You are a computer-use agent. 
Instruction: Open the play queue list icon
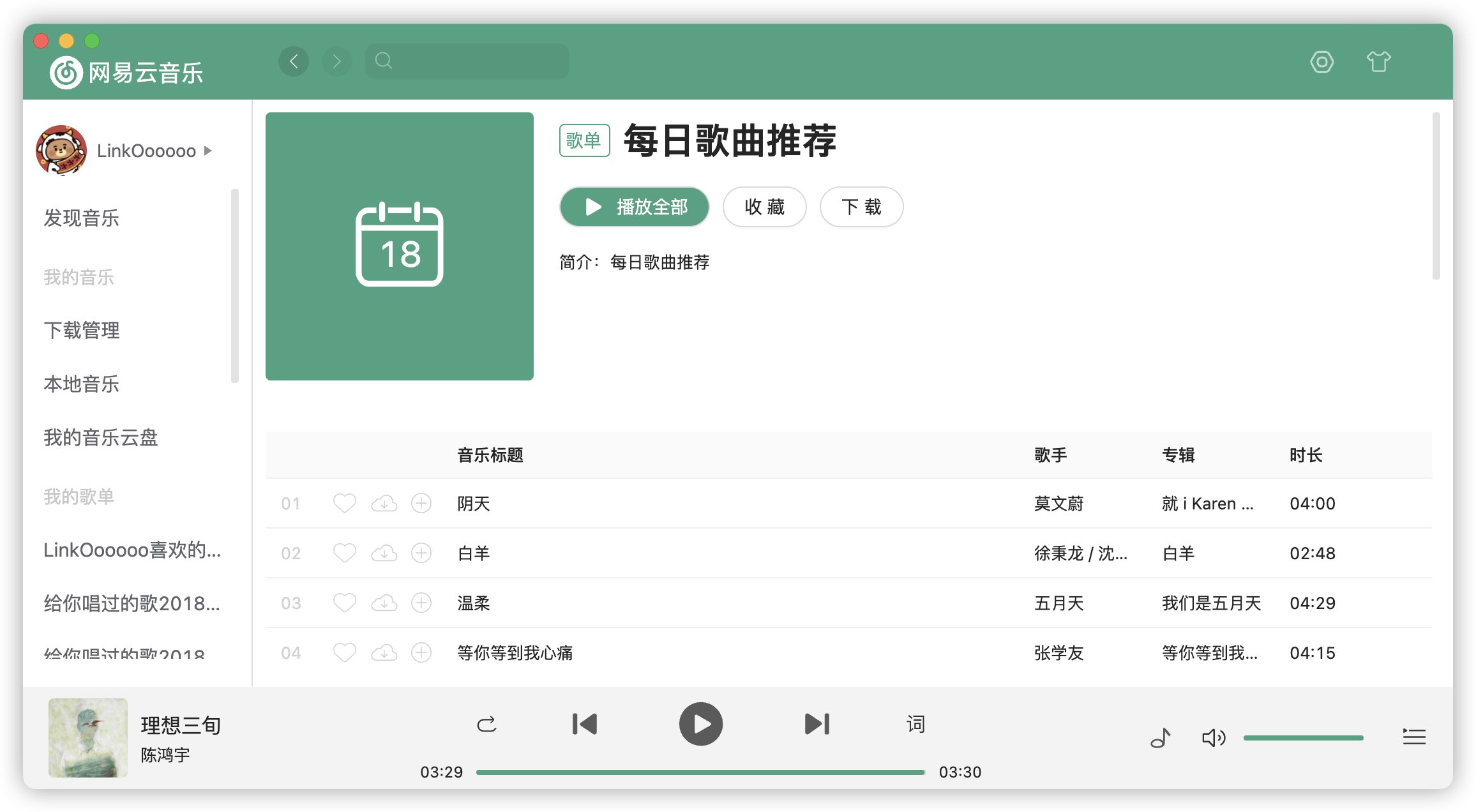click(x=1414, y=737)
